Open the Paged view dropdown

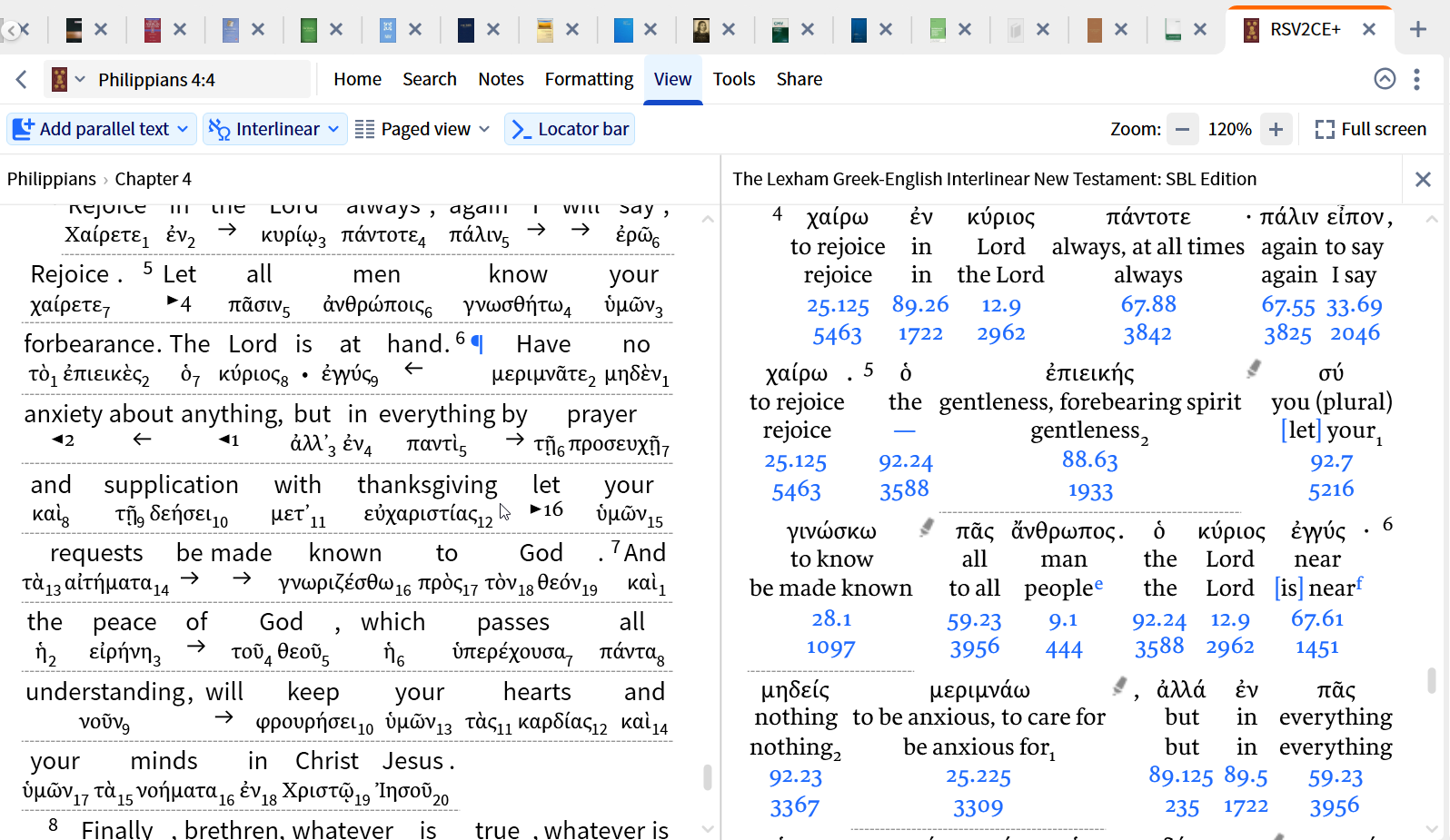[423, 129]
